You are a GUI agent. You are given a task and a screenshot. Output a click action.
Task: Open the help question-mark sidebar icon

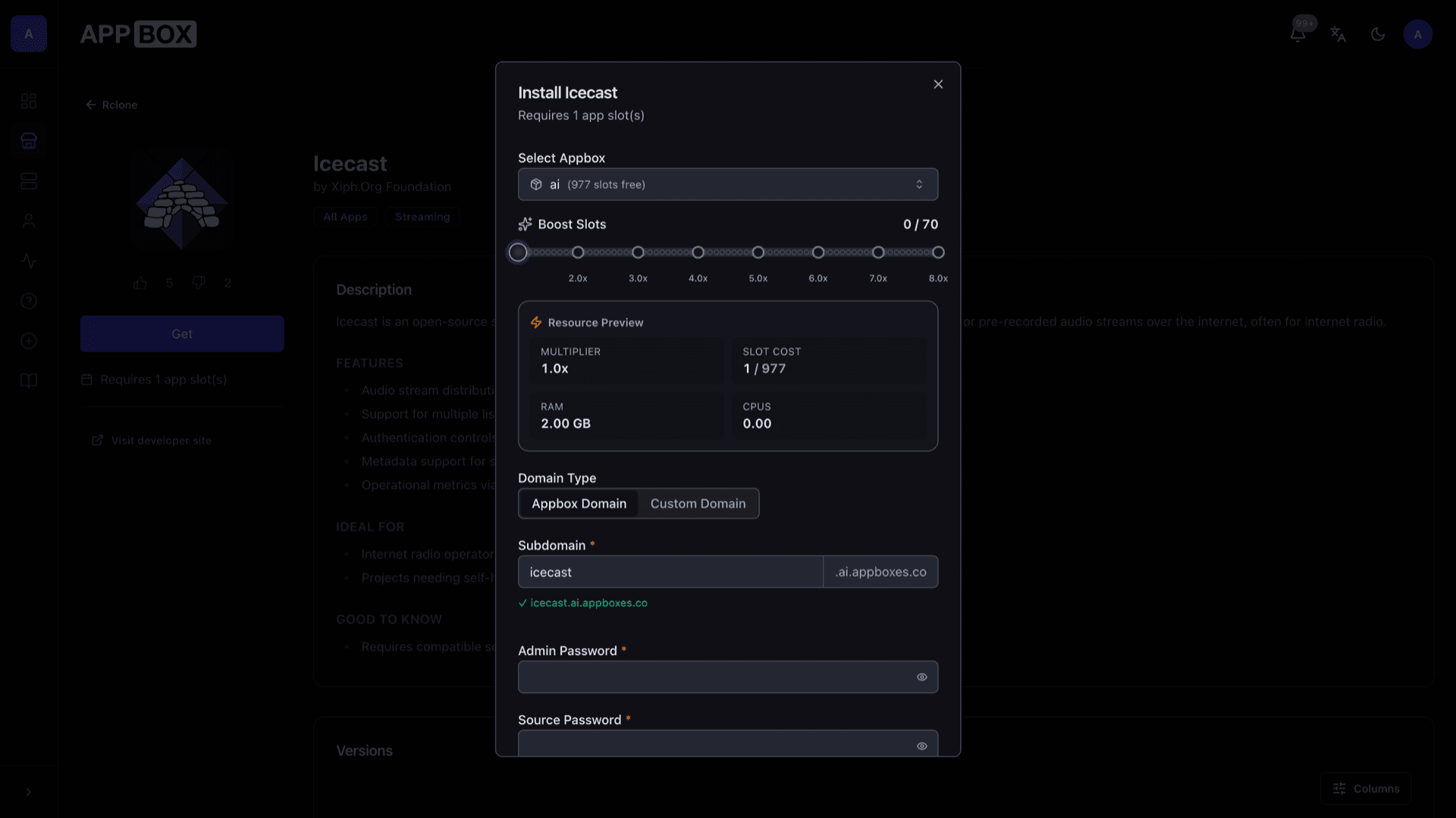[29, 301]
